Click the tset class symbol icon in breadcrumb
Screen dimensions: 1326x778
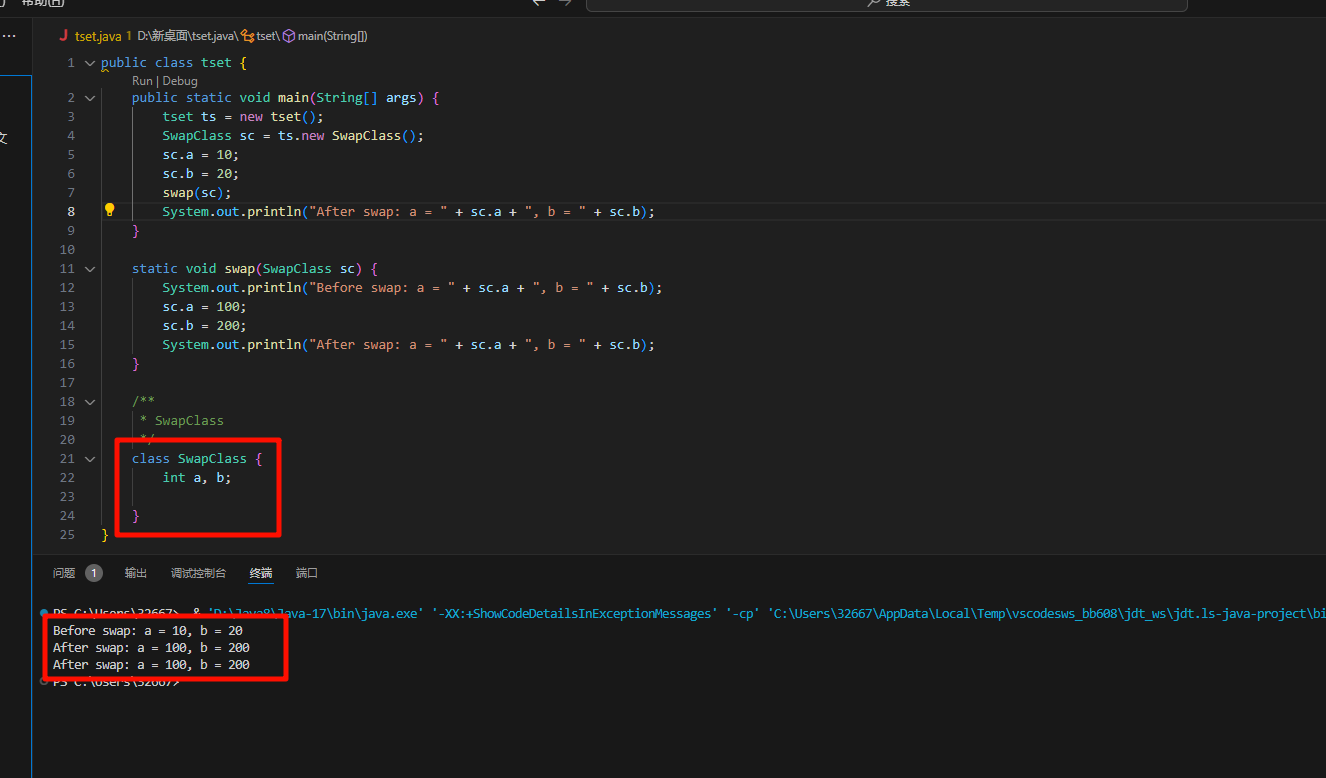tap(247, 36)
